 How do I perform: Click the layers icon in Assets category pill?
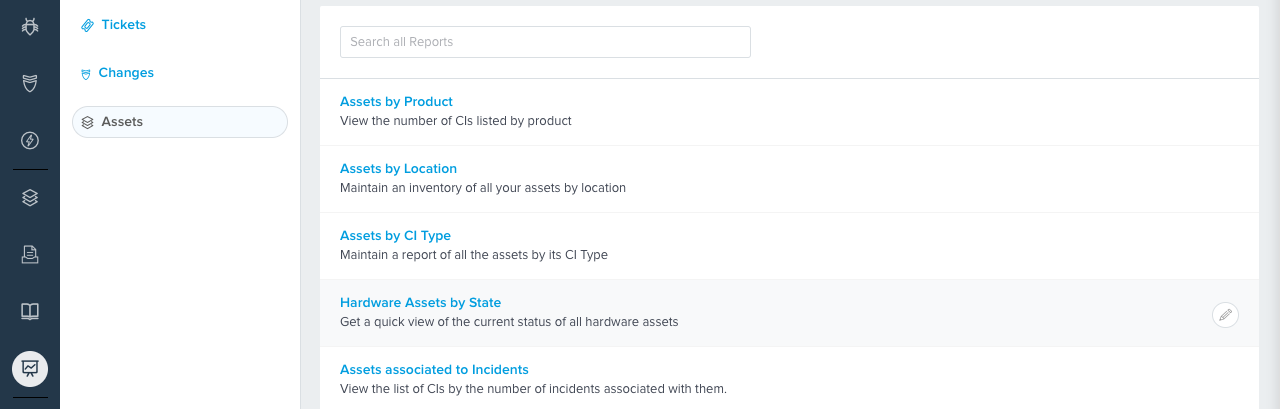pos(88,122)
